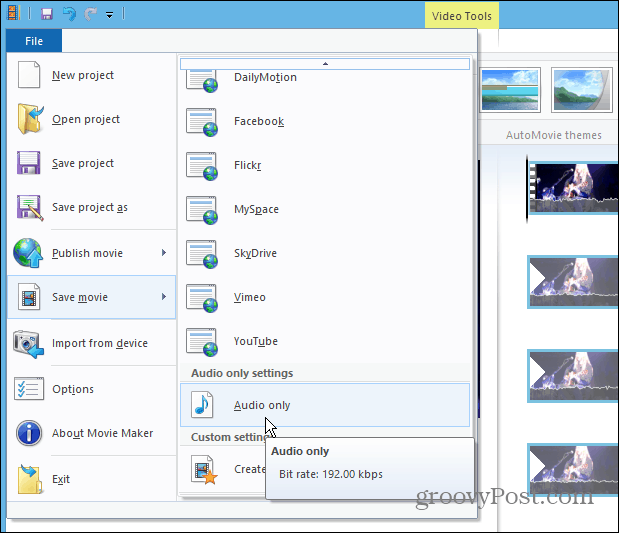Choose the Audio only save option
619x533 pixels.
click(x=325, y=405)
